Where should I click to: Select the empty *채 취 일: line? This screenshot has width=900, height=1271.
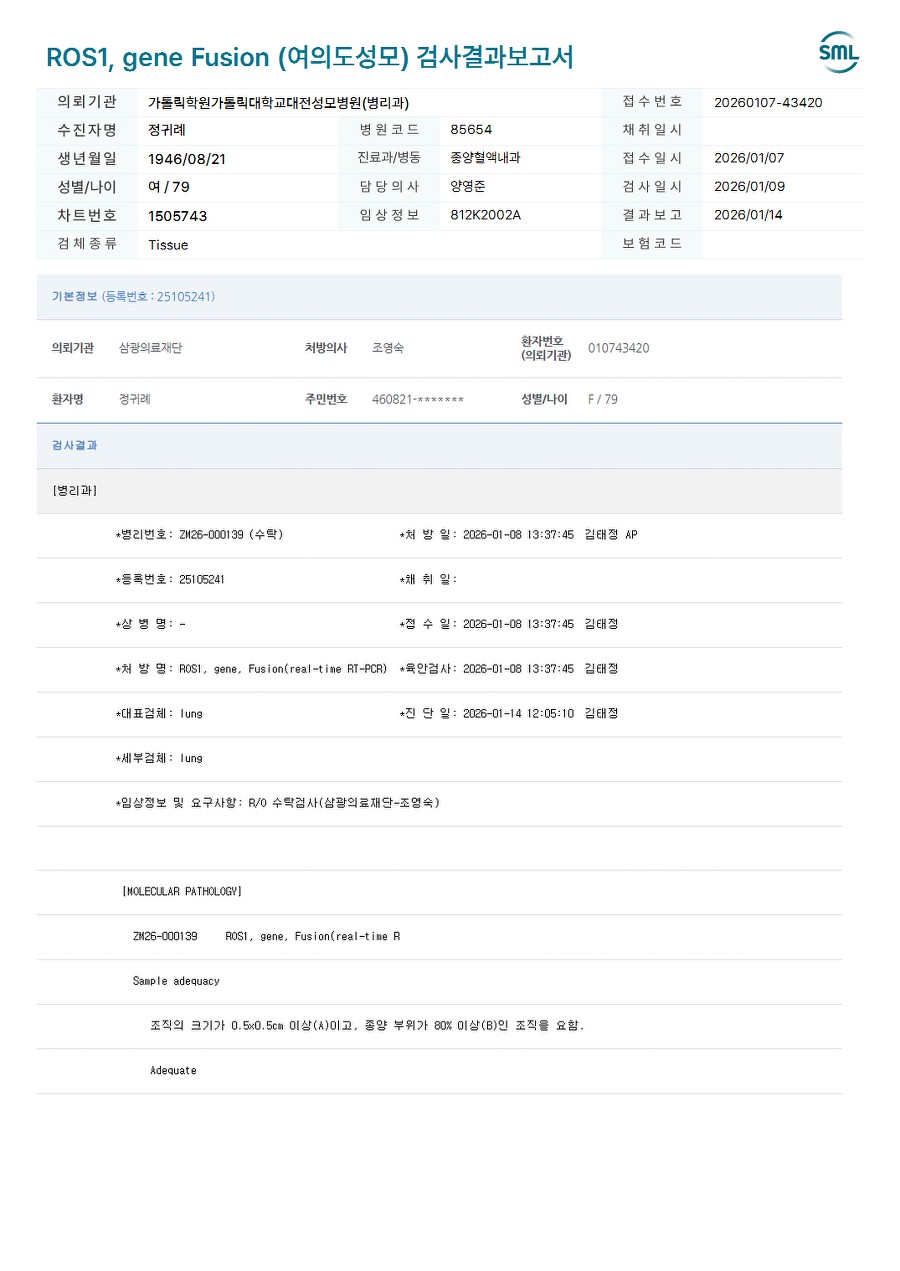click(428, 580)
